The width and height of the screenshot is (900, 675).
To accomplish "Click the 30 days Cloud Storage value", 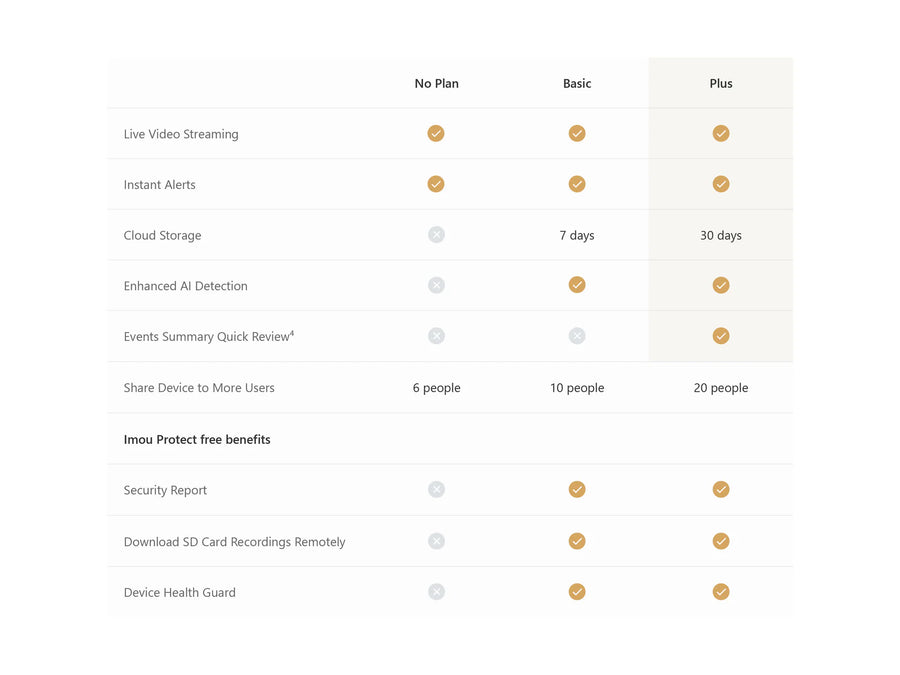I will click(x=721, y=236).
